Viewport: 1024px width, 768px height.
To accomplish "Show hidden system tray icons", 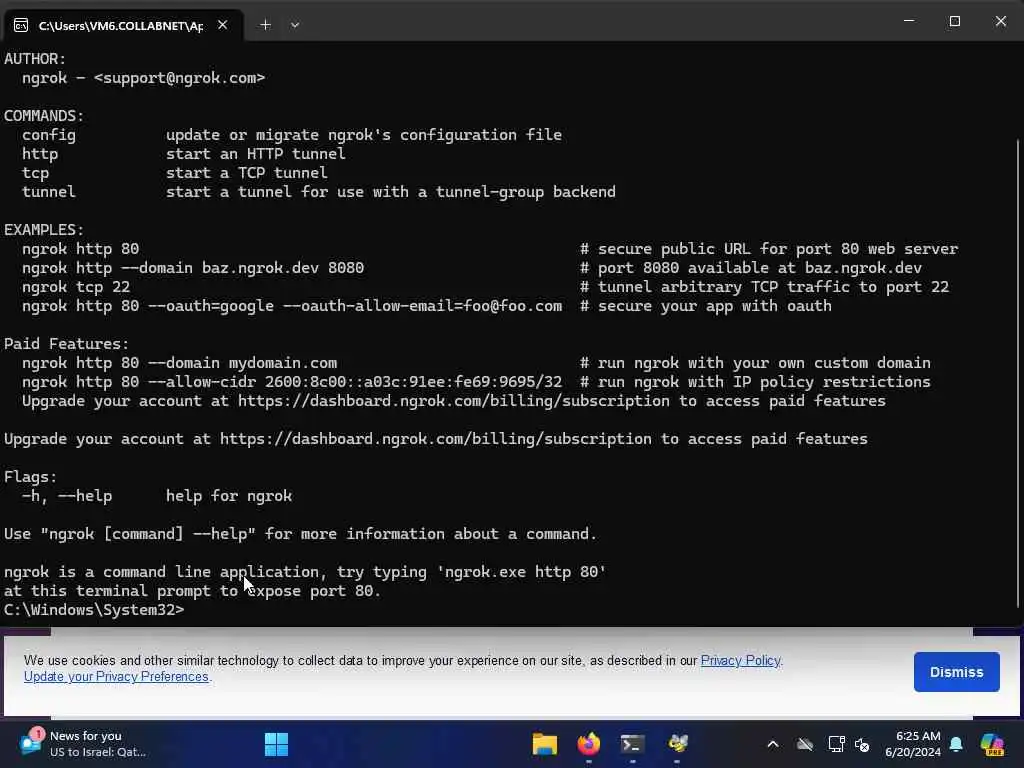I will [x=773, y=744].
